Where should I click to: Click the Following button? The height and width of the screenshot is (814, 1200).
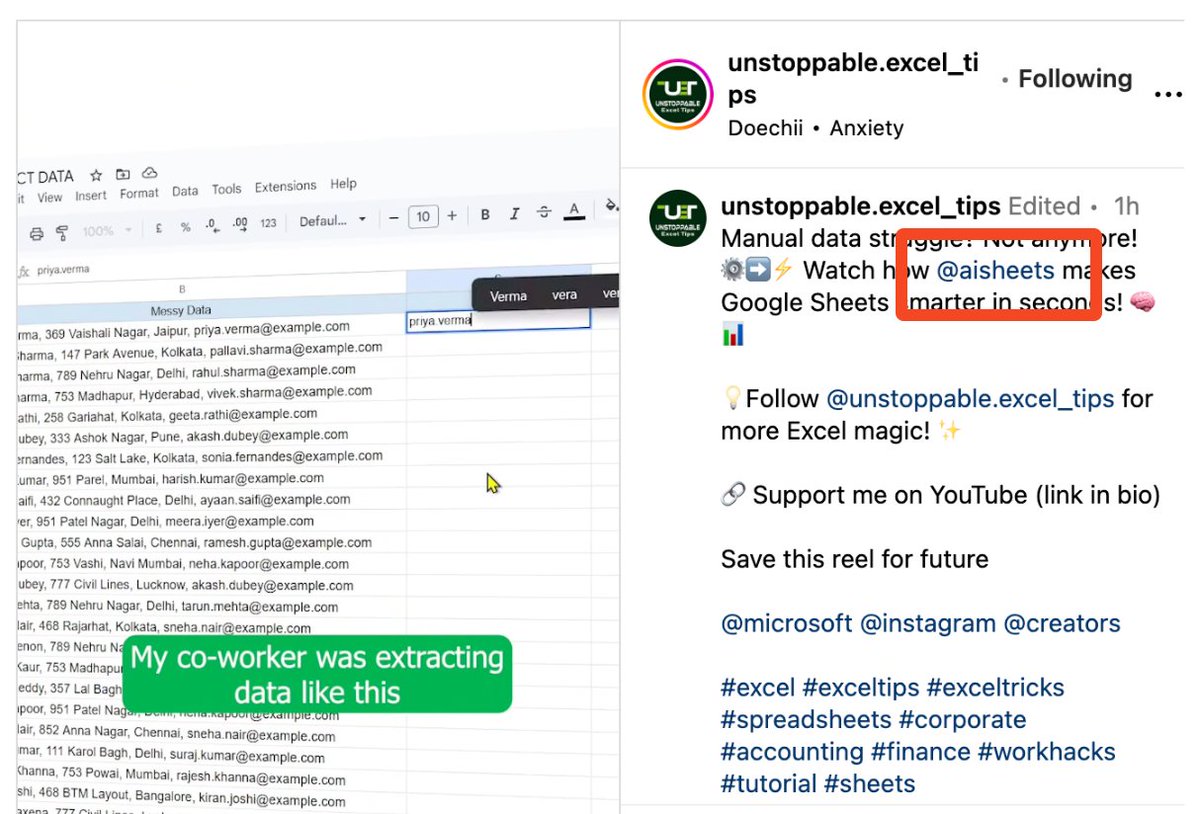1075,79
